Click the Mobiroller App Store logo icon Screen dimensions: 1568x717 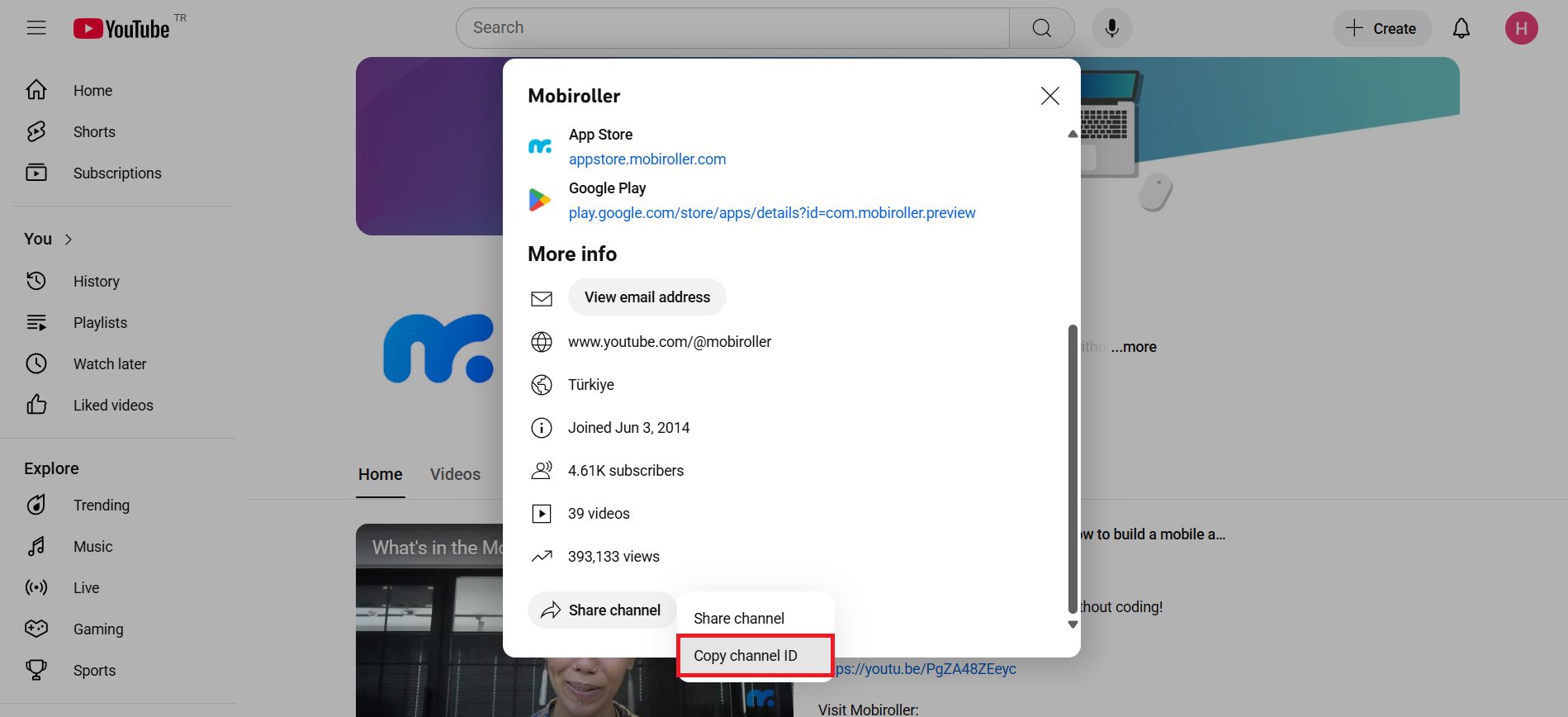[540, 146]
